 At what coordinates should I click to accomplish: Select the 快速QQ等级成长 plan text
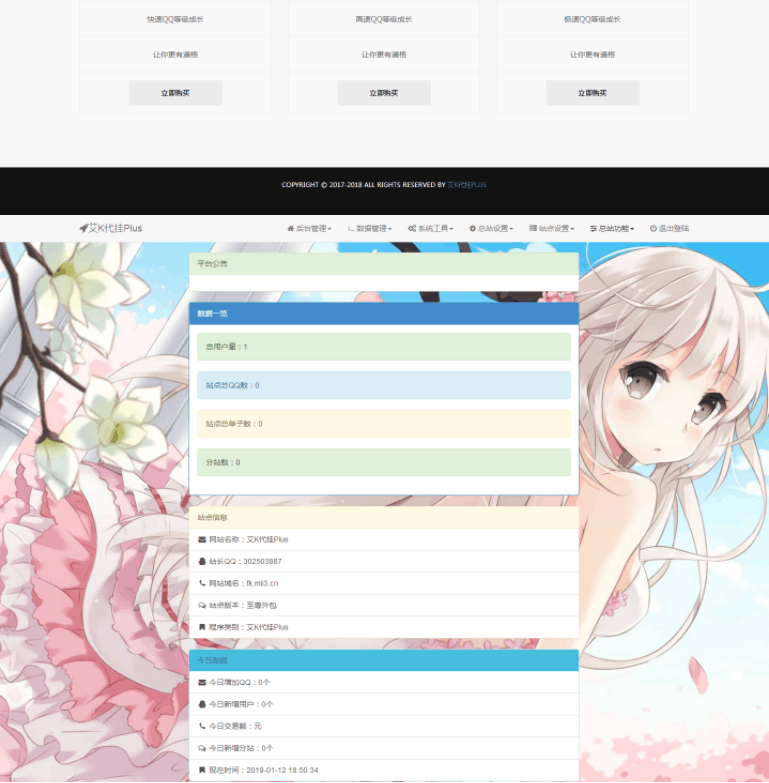point(175,19)
